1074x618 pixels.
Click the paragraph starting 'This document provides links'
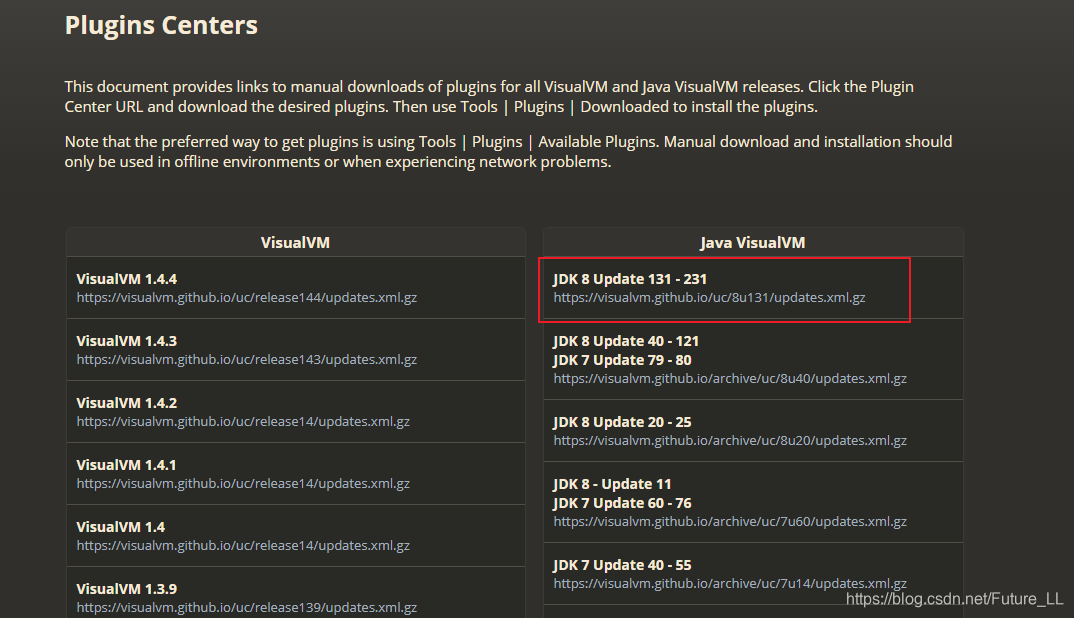pyautogui.click(x=489, y=97)
